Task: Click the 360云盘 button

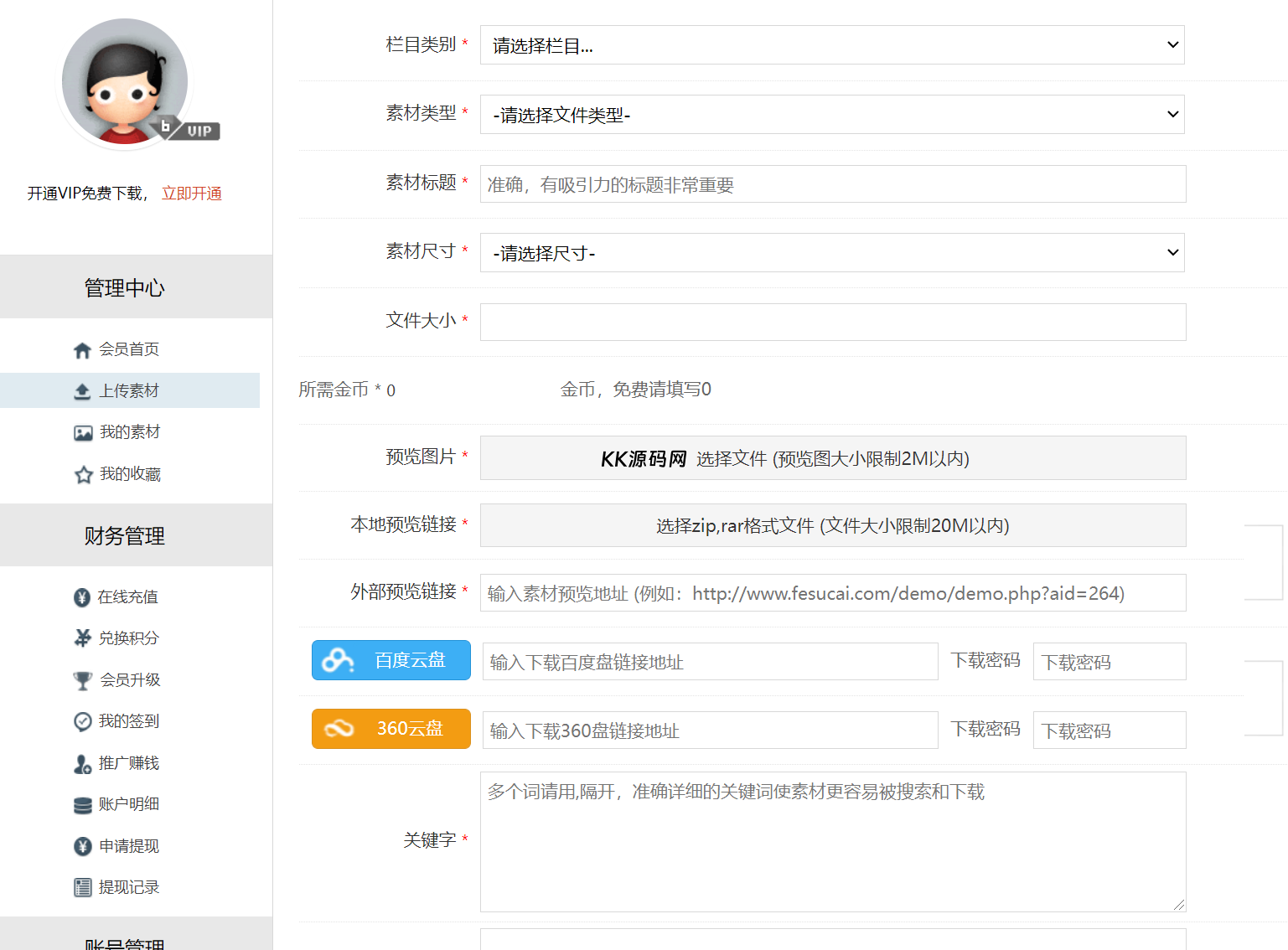Action: tap(391, 729)
